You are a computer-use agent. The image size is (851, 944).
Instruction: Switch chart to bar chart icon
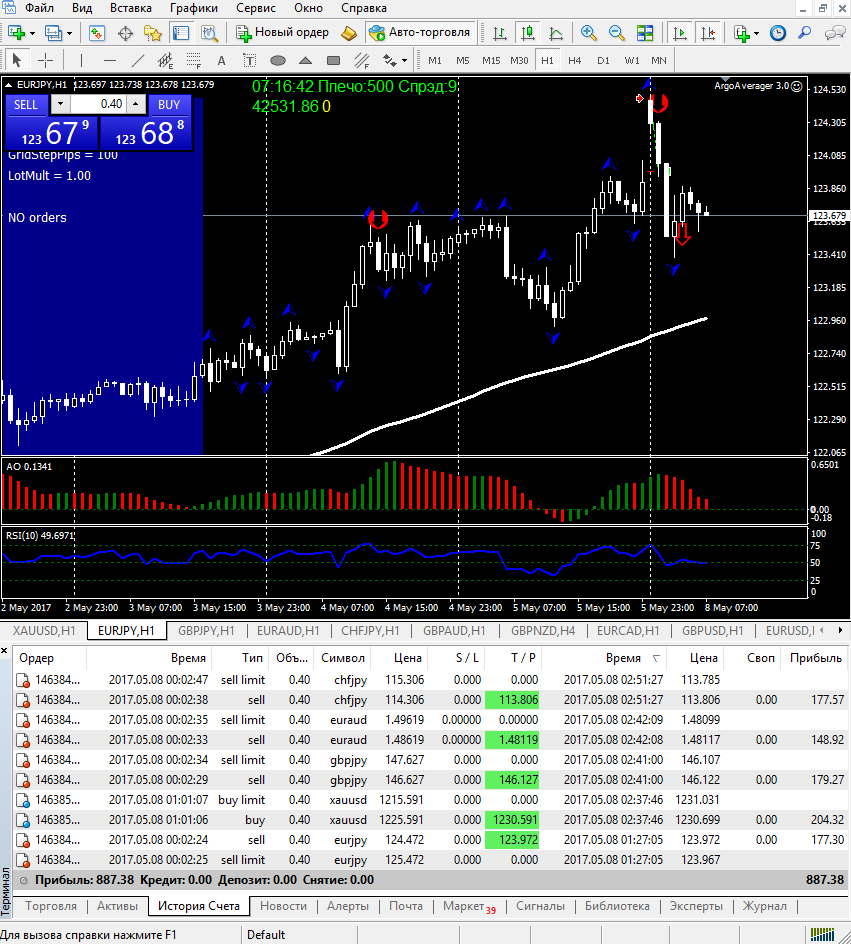tap(500, 33)
